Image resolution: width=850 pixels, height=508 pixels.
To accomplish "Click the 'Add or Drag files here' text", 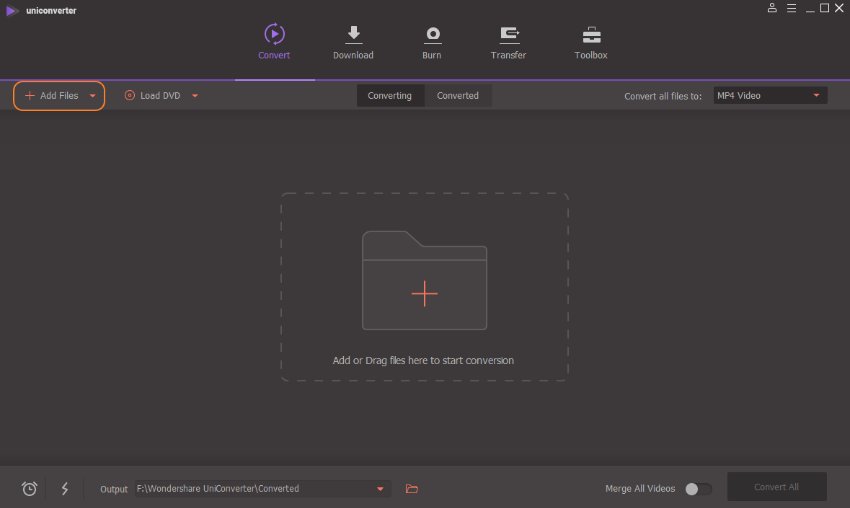I will 423,361.
